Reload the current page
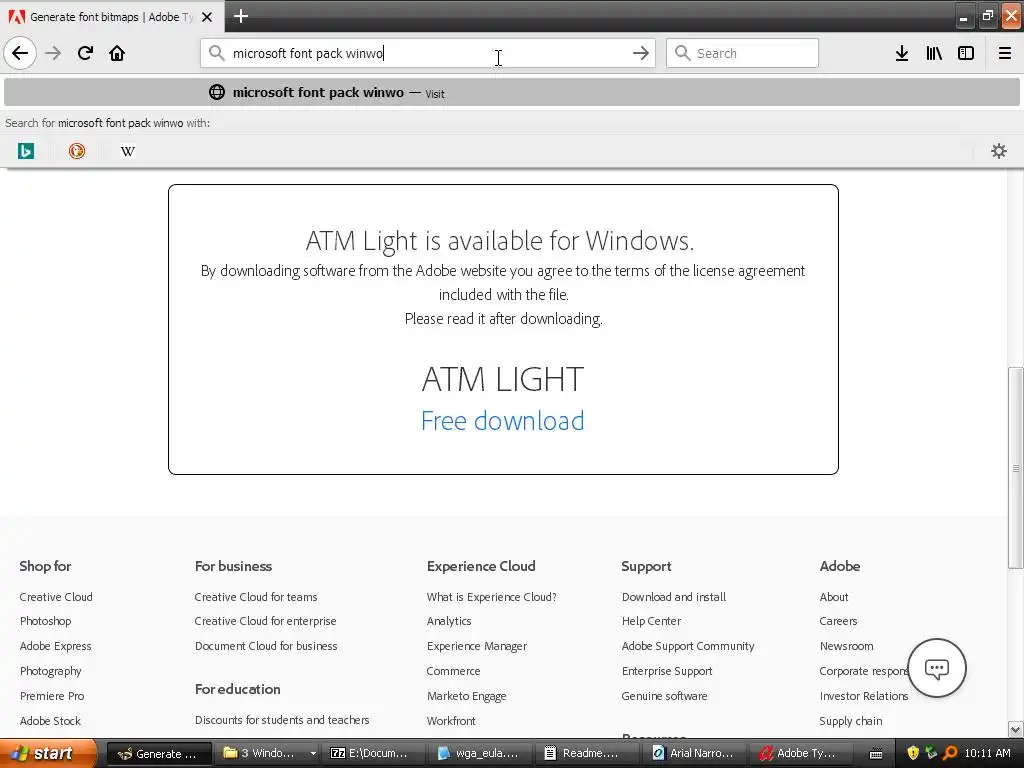This screenshot has height=768, width=1024. pyautogui.click(x=85, y=53)
